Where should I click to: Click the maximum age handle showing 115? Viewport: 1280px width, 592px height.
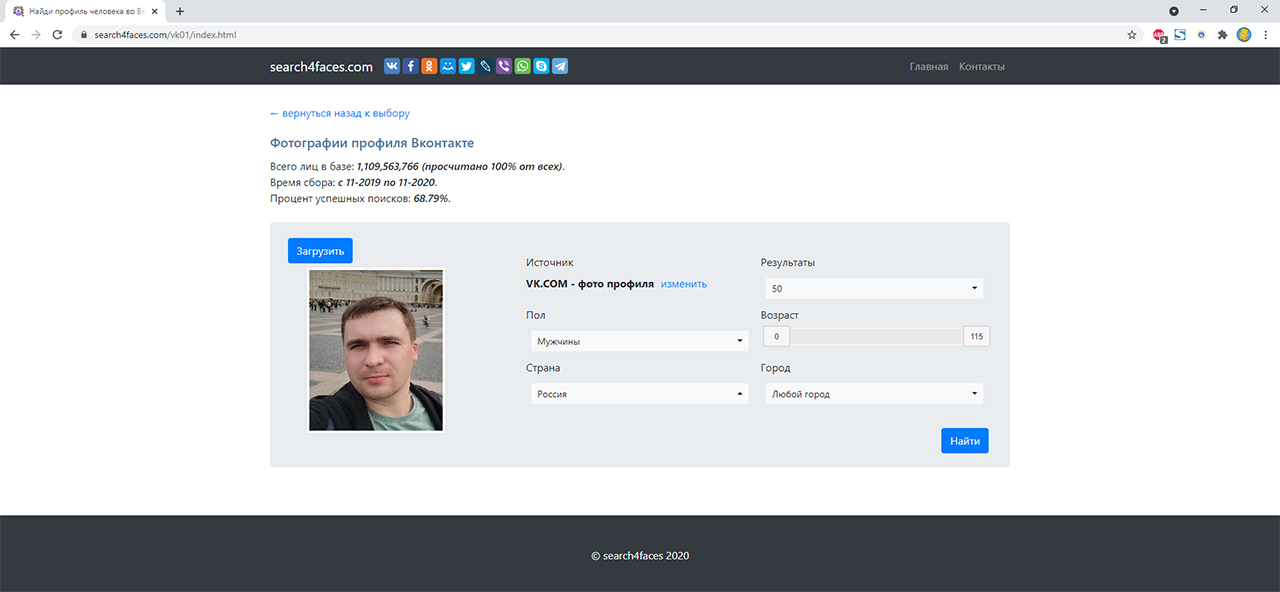click(x=977, y=336)
